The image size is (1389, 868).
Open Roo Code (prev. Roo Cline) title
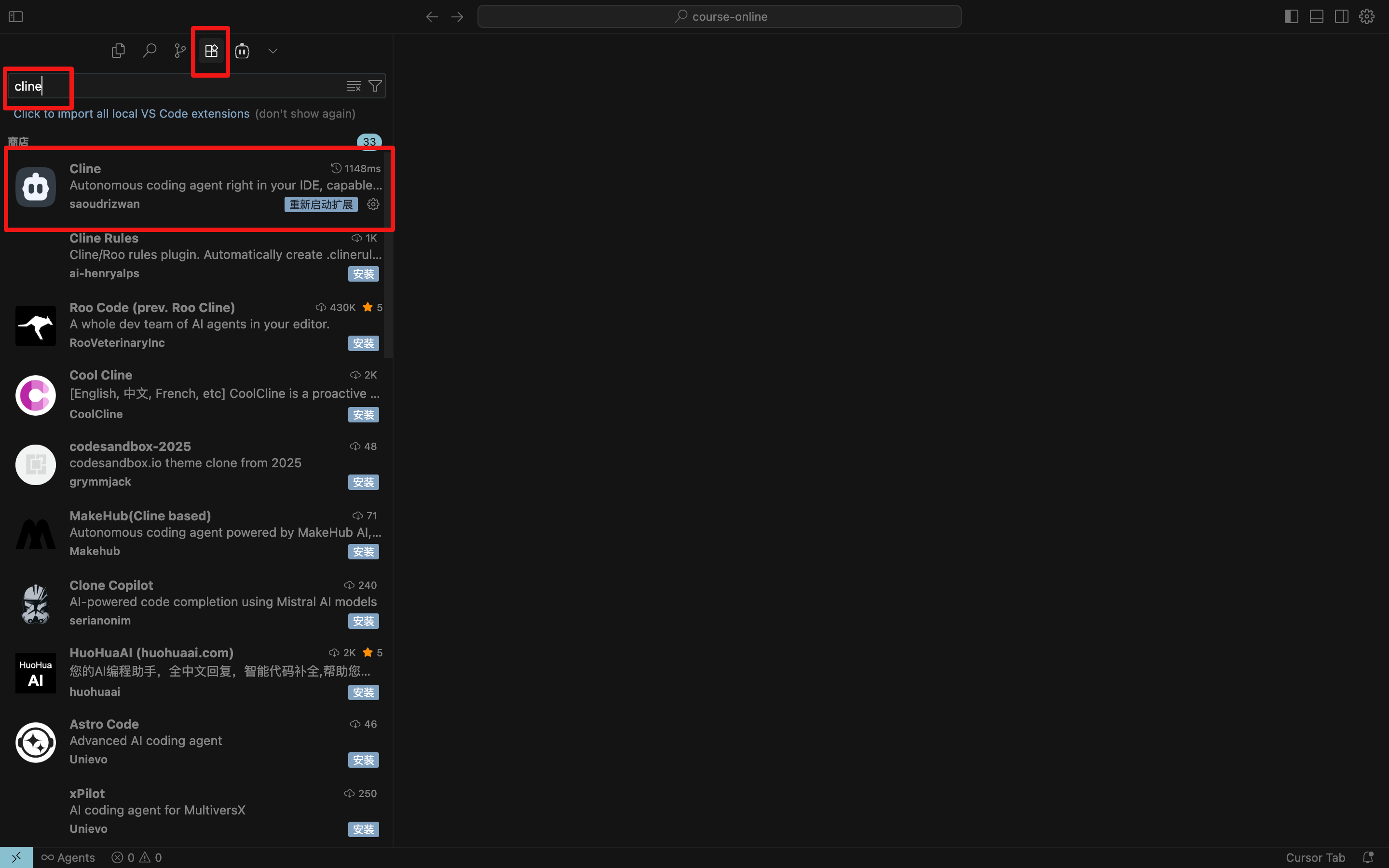pyautogui.click(x=152, y=308)
